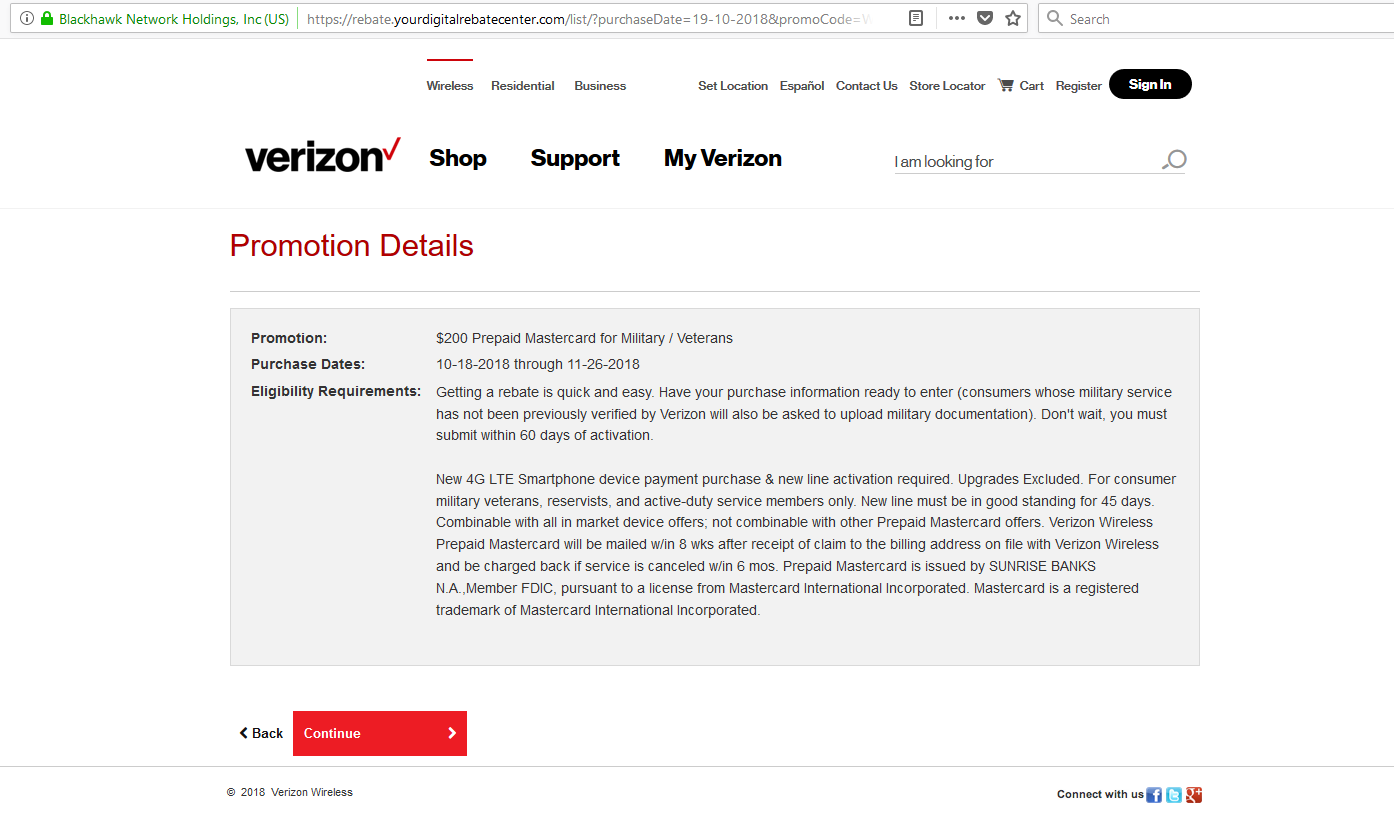Click the Google+ social icon

[1193, 794]
